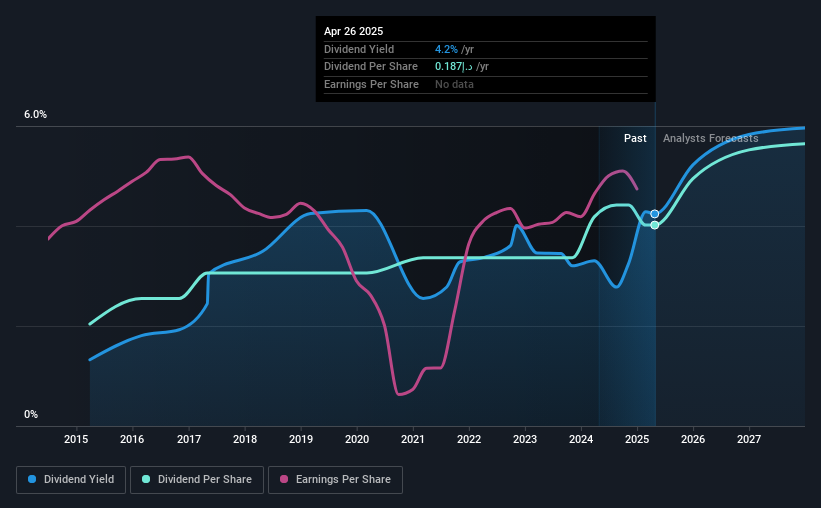821x508 pixels.
Task: Click the teal Dividend Per Share data point marker
Action: [654, 225]
